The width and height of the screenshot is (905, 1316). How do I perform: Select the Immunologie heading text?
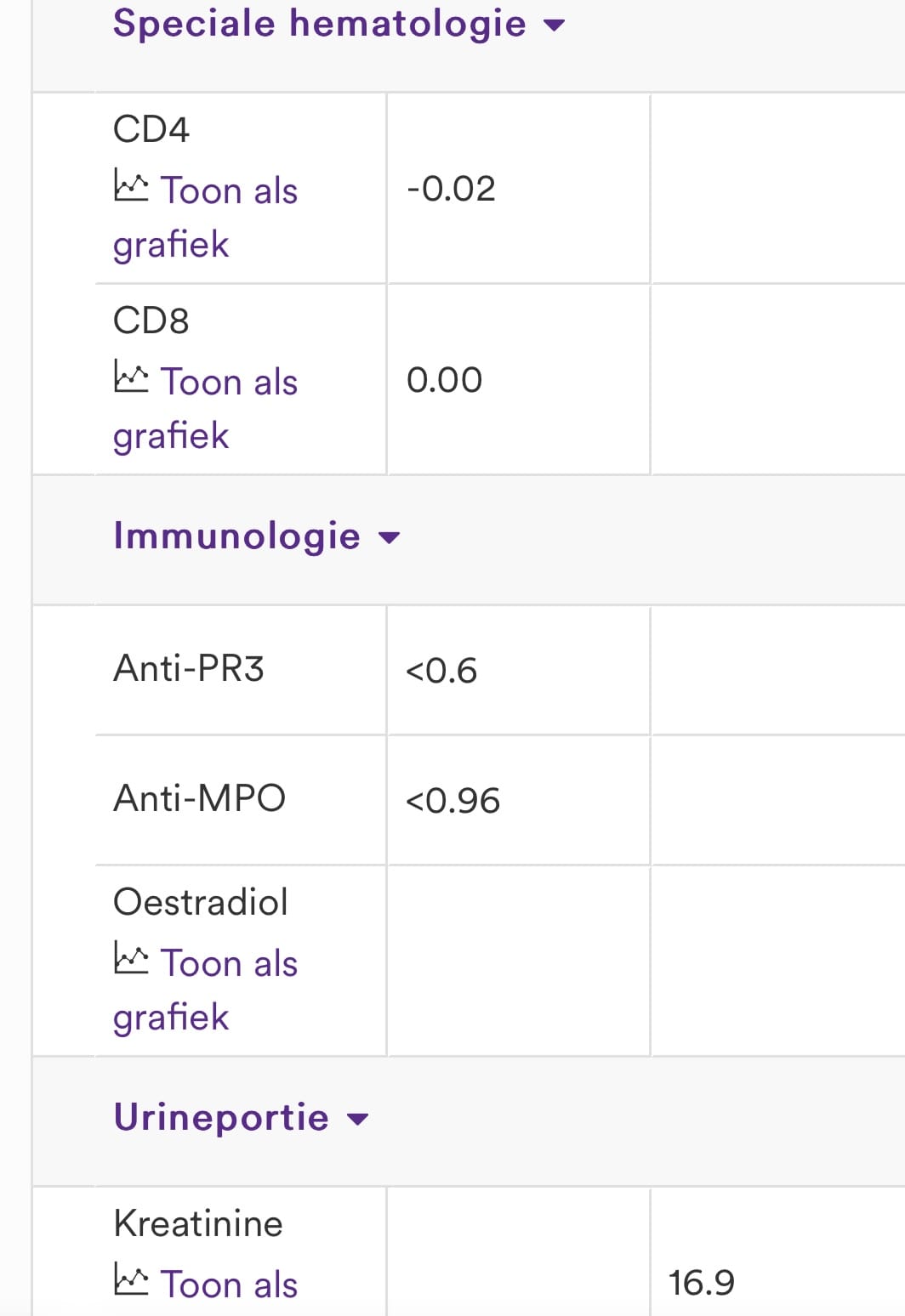coord(237,536)
